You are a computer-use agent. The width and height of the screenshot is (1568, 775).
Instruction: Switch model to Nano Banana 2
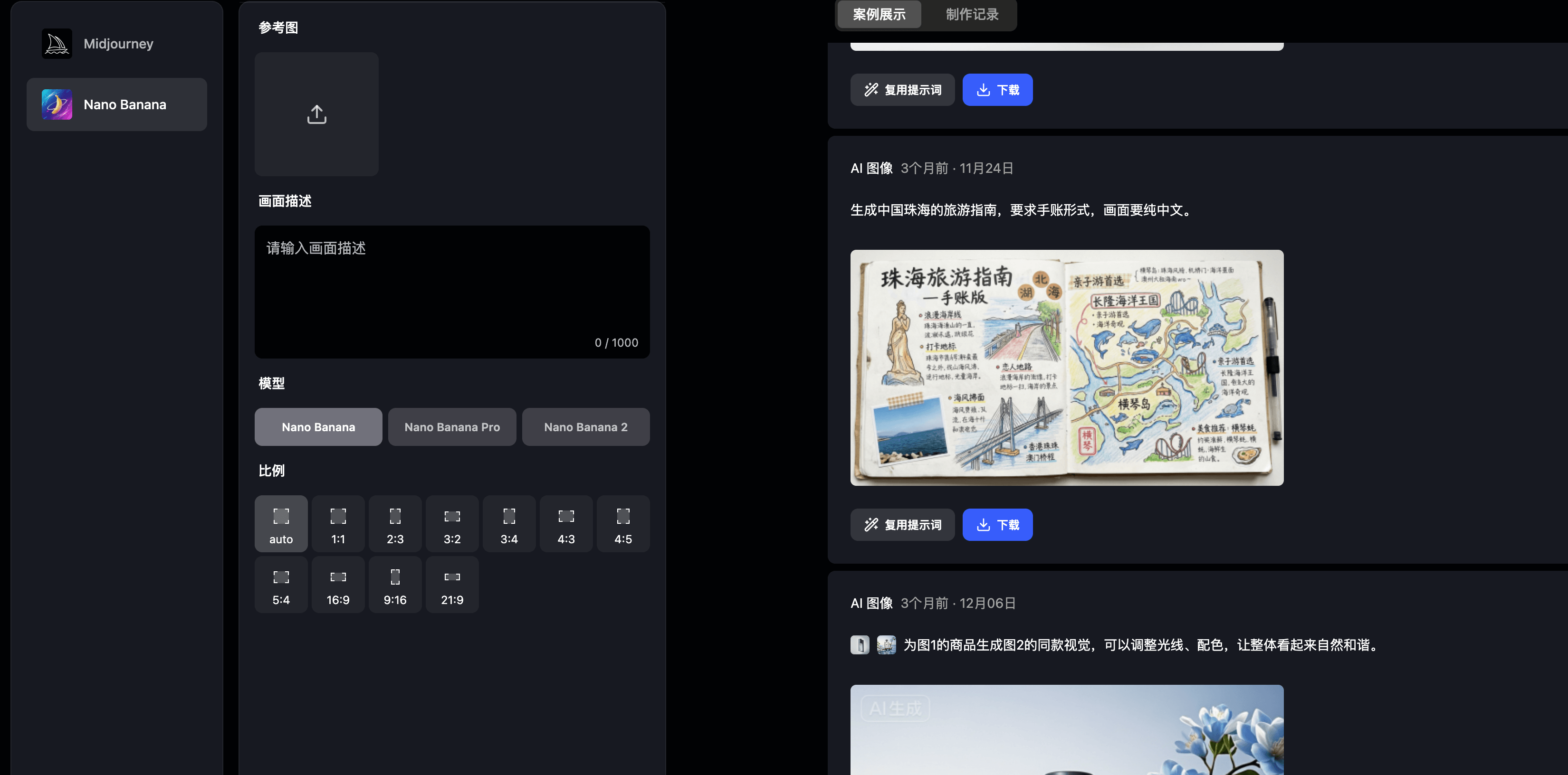click(x=585, y=426)
